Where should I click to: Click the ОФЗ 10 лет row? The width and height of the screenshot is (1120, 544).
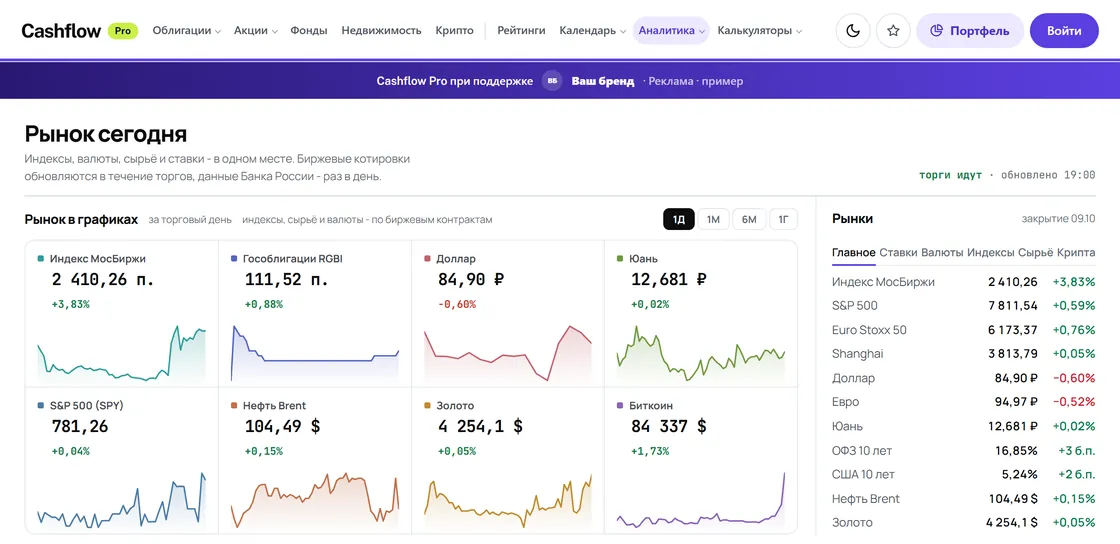964,451
